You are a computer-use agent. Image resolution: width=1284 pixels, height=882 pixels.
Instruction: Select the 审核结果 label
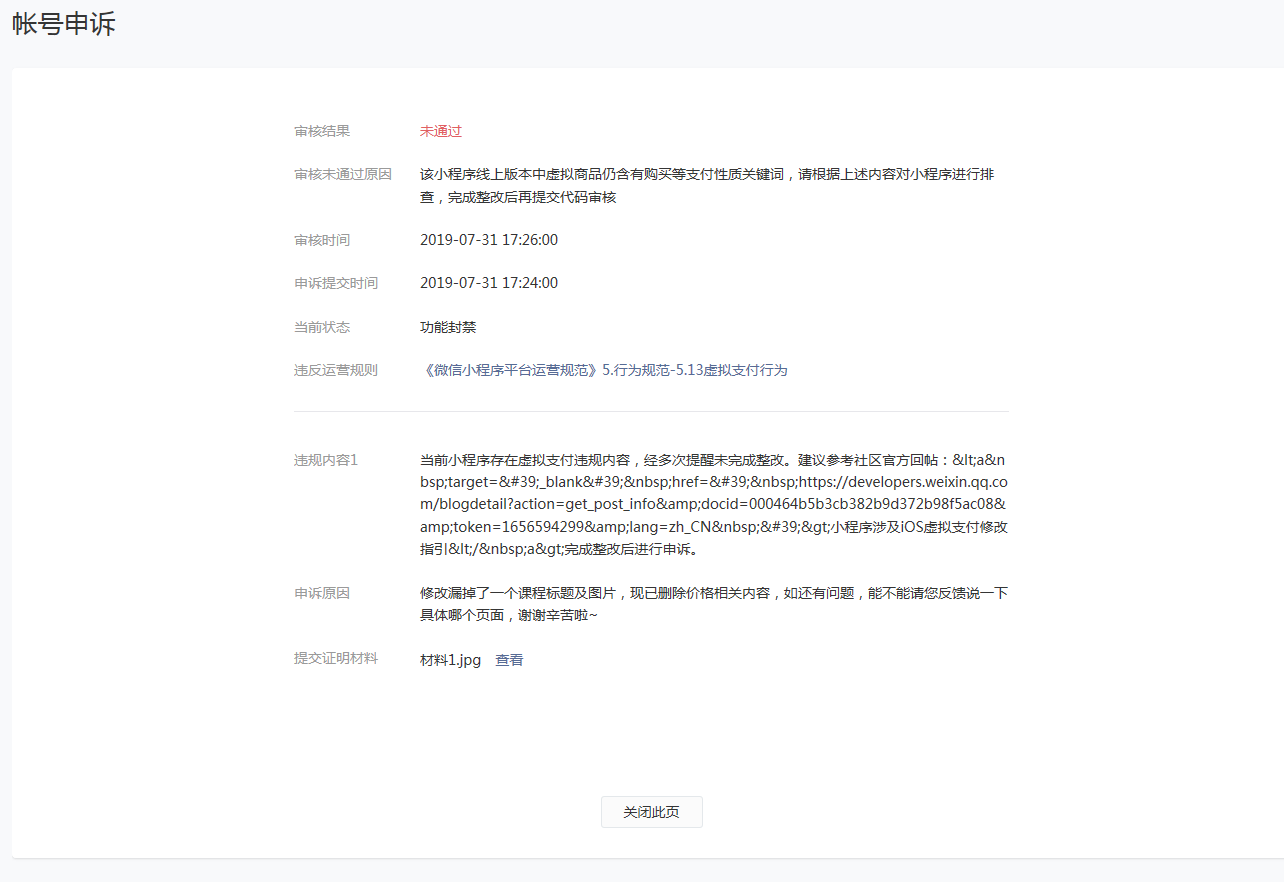tap(322, 131)
